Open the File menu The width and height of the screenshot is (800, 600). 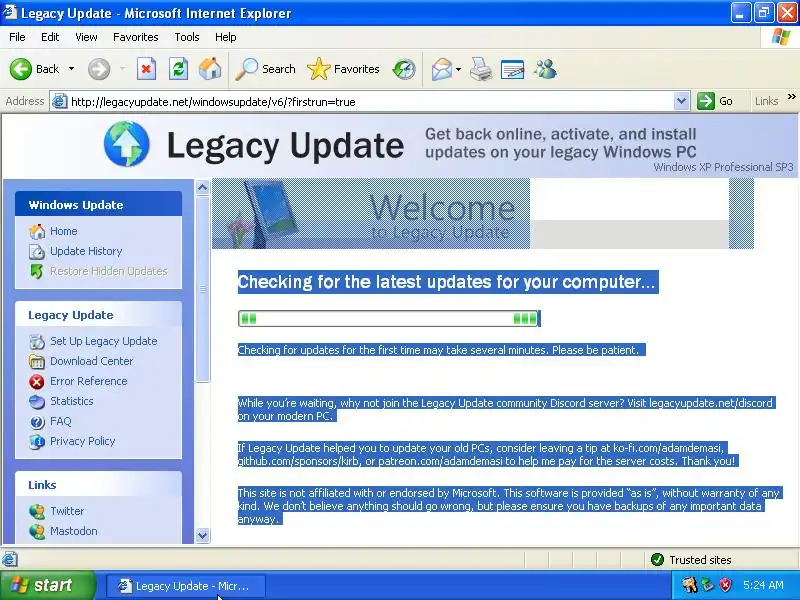tap(17, 37)
